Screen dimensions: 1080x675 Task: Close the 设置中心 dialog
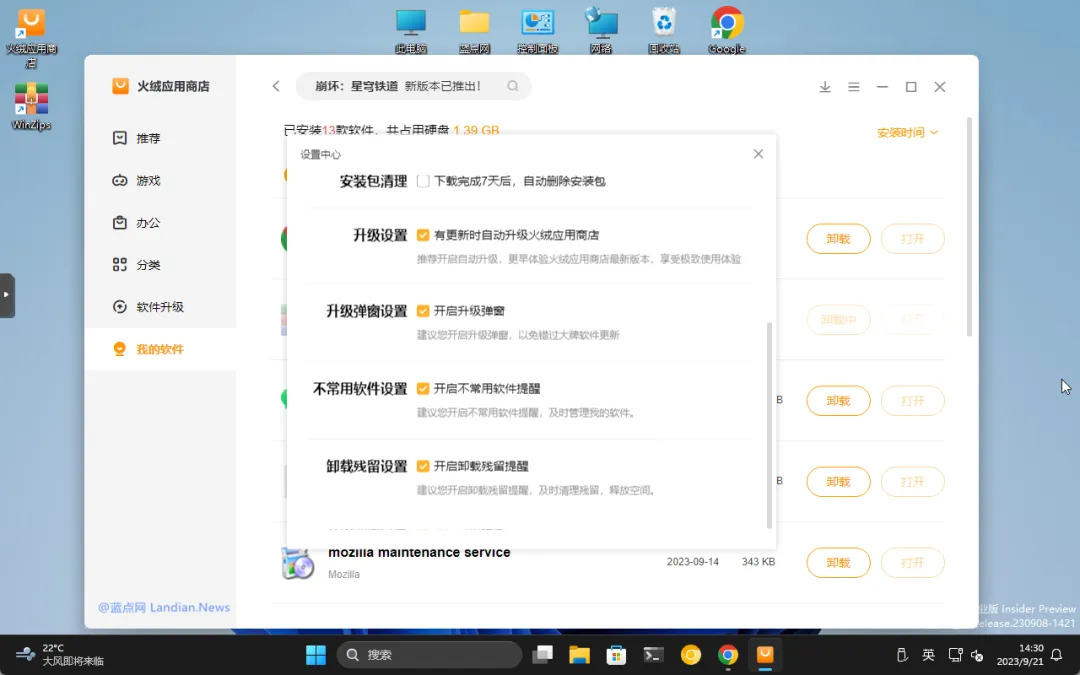[x=758, y=154]
